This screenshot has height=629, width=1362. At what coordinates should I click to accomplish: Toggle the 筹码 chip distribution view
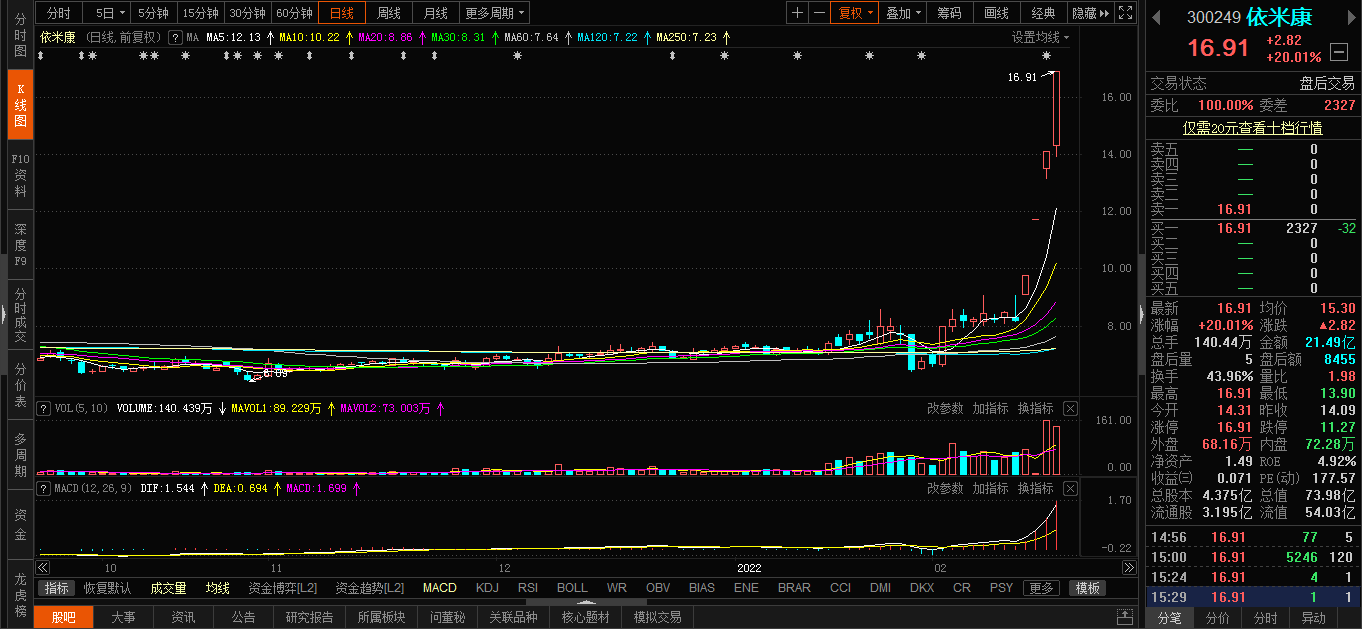pos(949,13)
